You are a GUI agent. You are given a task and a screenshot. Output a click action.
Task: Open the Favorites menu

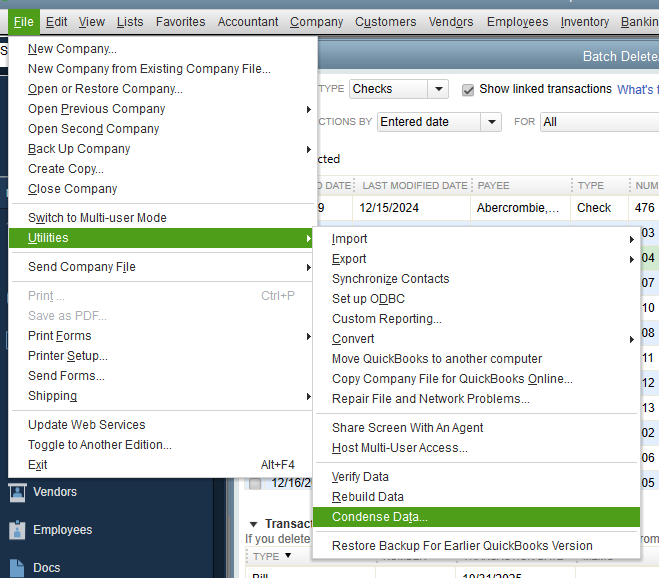(180, 22)
